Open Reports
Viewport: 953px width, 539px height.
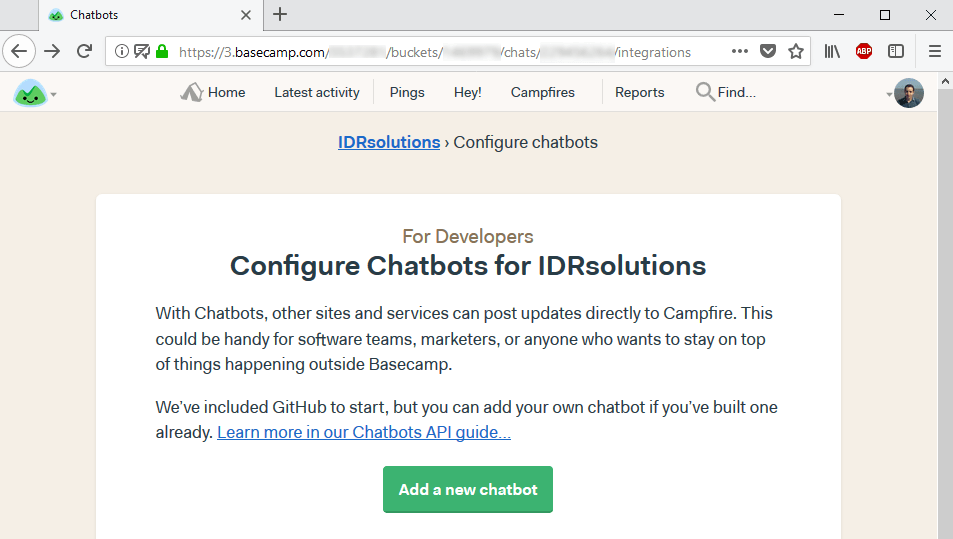(639, 92)
